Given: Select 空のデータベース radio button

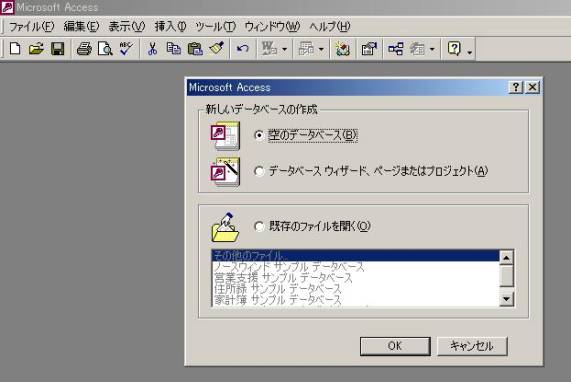Looking at the screenshot, I should [259, 135].
